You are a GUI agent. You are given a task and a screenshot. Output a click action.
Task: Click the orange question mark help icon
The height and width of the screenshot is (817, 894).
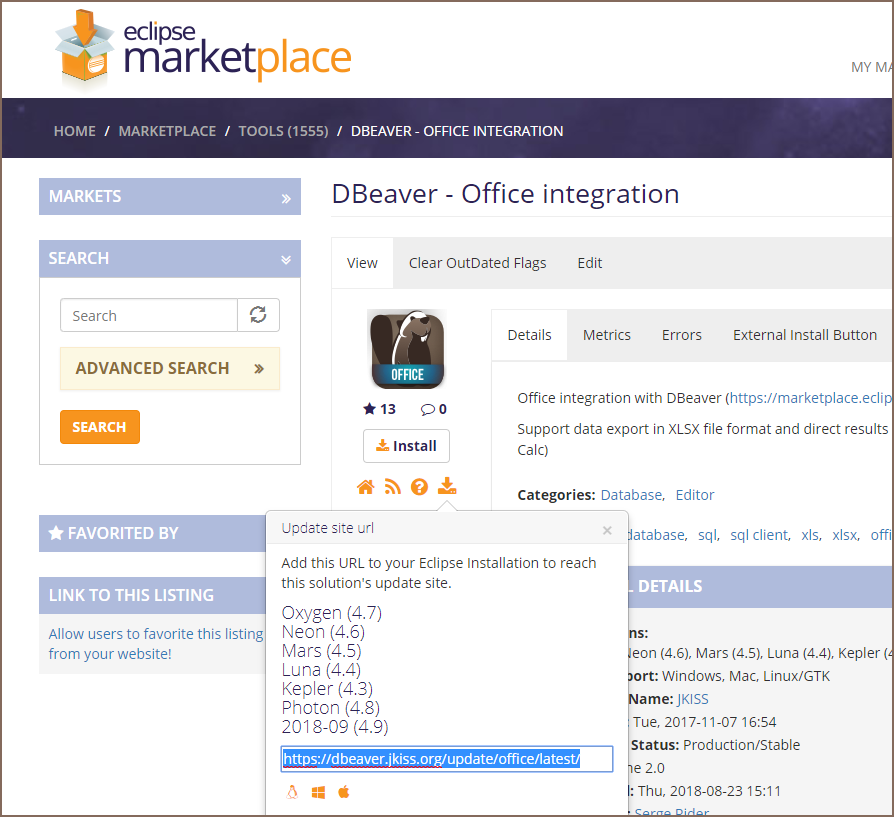[420, 487]
